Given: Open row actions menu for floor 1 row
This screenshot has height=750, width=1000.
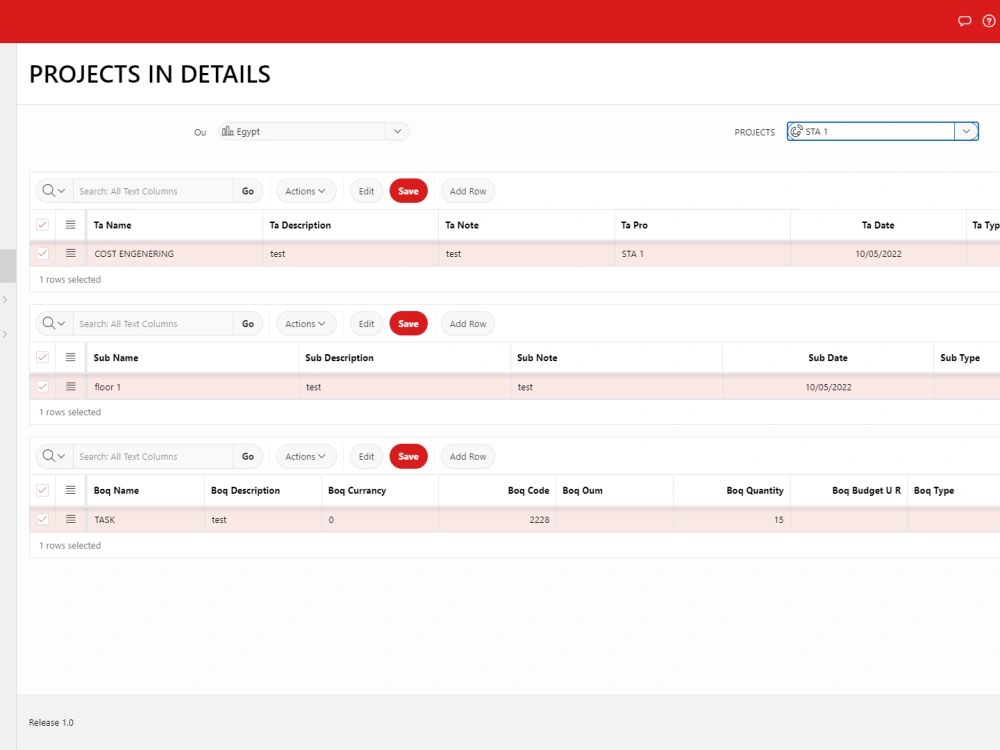Looking at the screenshot, I should pyautogui.click(x=70, y=387).
